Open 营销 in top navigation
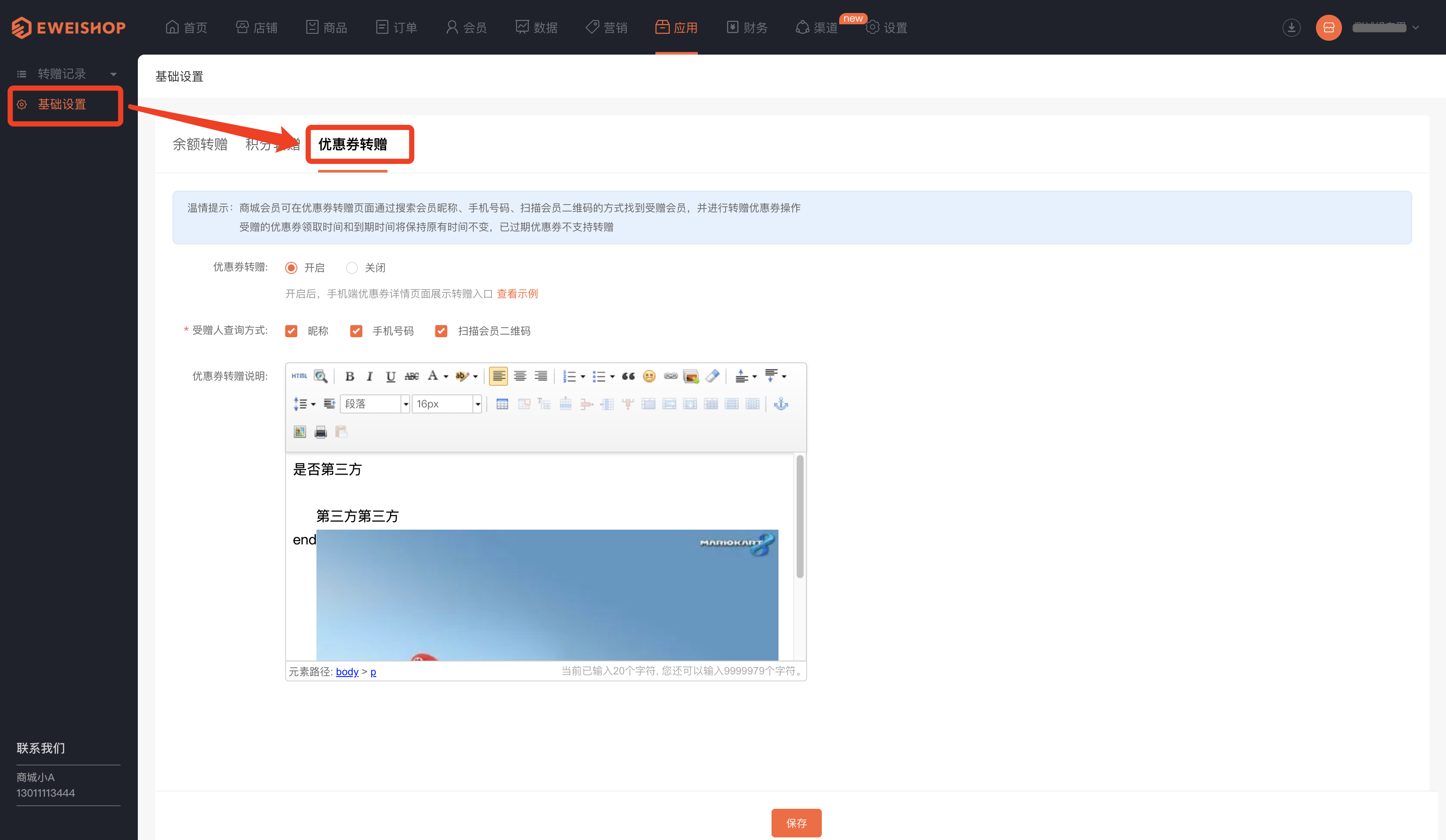The width and height of the screenshot is (1446, 840). [606, 28]
